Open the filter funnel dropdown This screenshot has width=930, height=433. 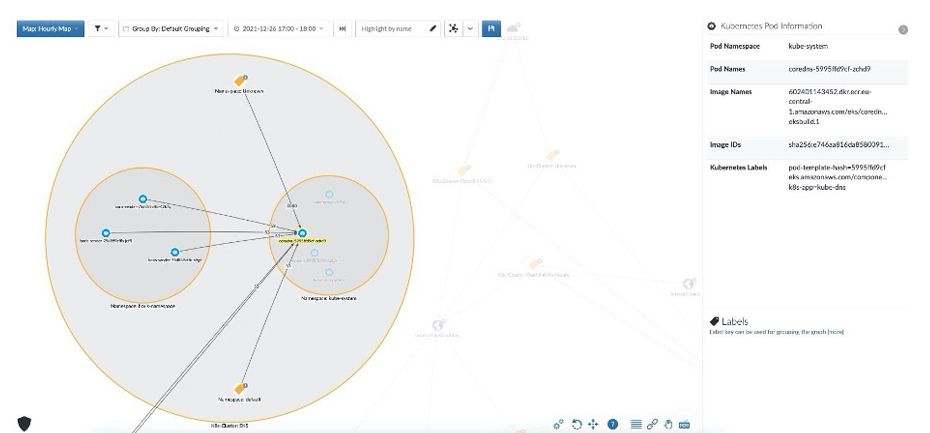pyautogui.click(x=101, y=28)
